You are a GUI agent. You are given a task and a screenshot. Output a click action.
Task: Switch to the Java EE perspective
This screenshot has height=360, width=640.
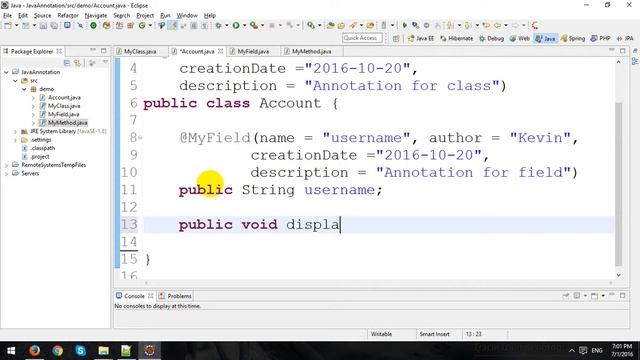[x=421, y=38]
